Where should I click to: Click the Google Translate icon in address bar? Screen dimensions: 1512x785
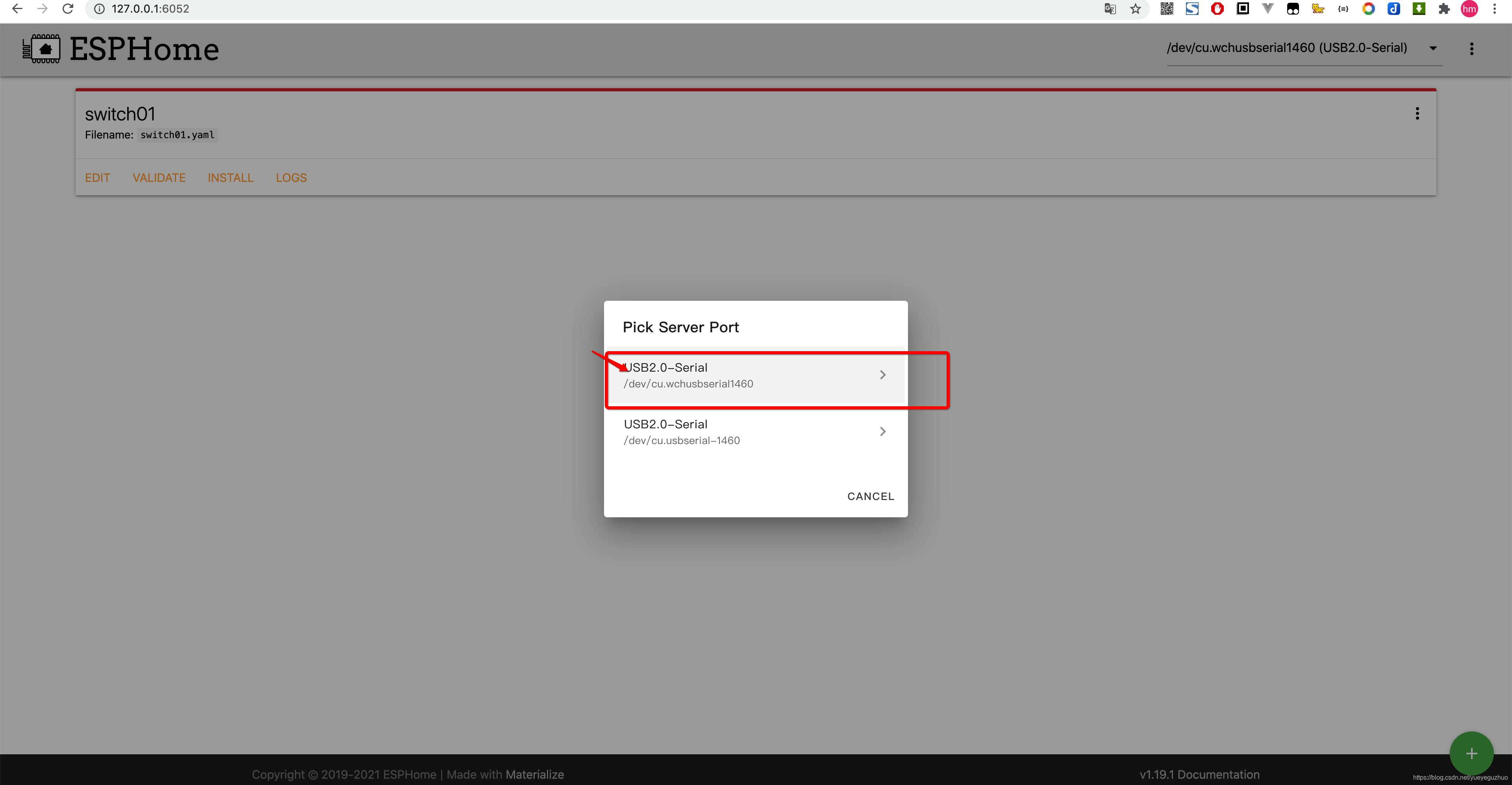click(1109, 9)
